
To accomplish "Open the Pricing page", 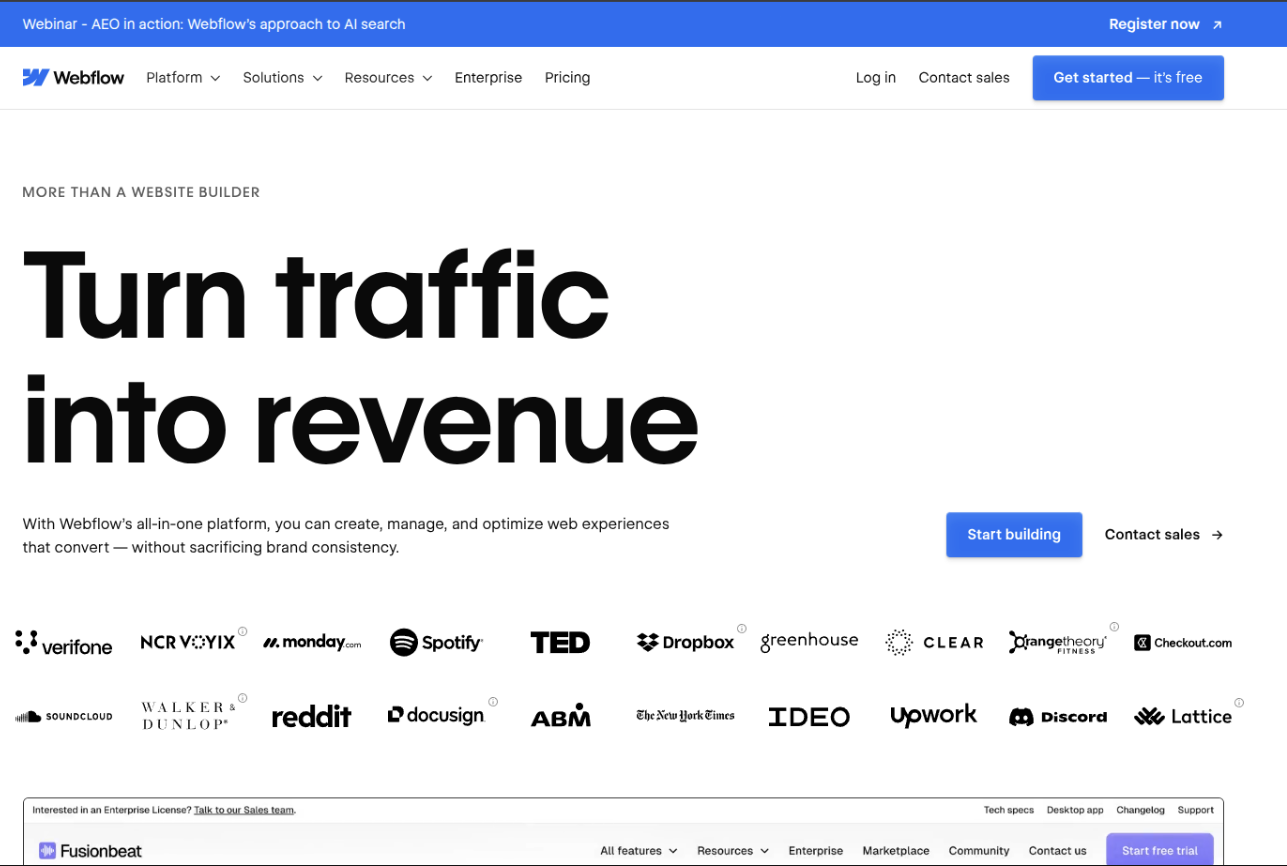I will pyautogui.click(x=567, y=78).
